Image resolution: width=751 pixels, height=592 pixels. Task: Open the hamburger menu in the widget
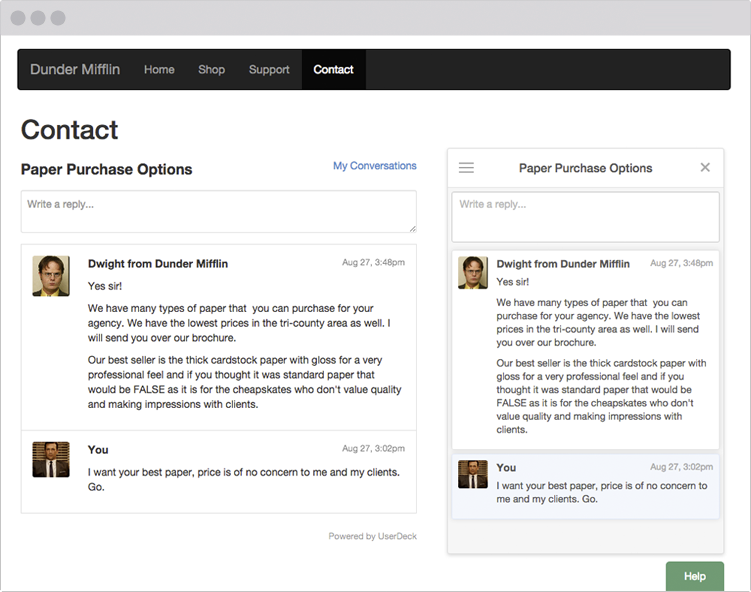(x=466, y=168)
